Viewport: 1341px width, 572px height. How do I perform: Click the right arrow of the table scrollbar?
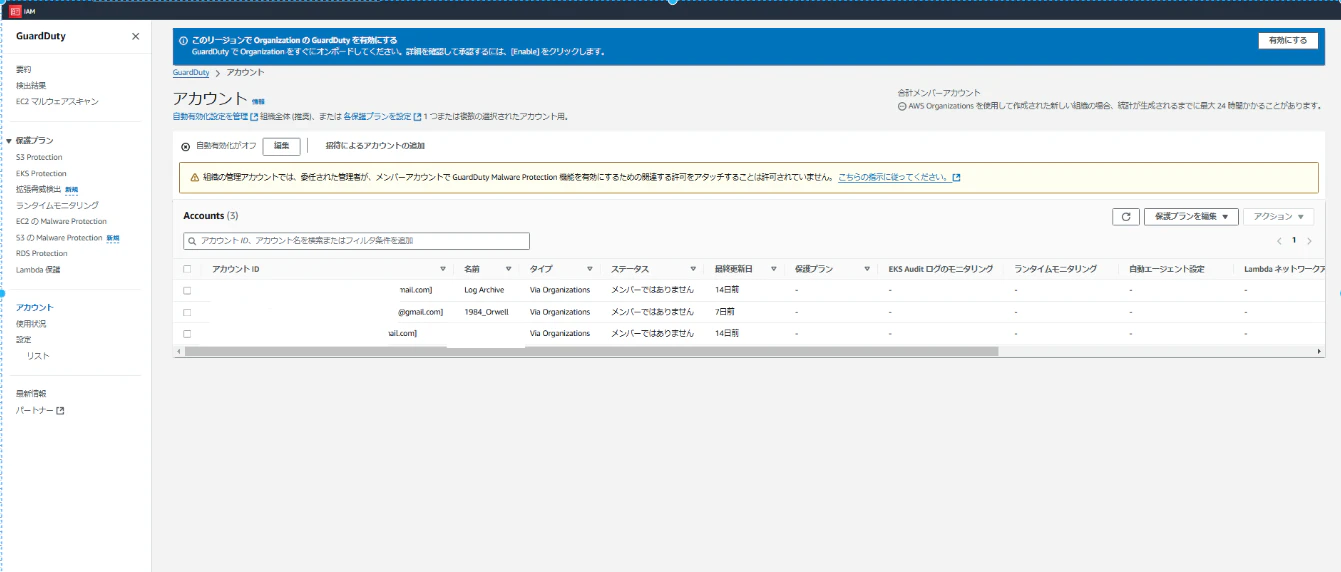pyautogui.click(x=1319, y=351)
